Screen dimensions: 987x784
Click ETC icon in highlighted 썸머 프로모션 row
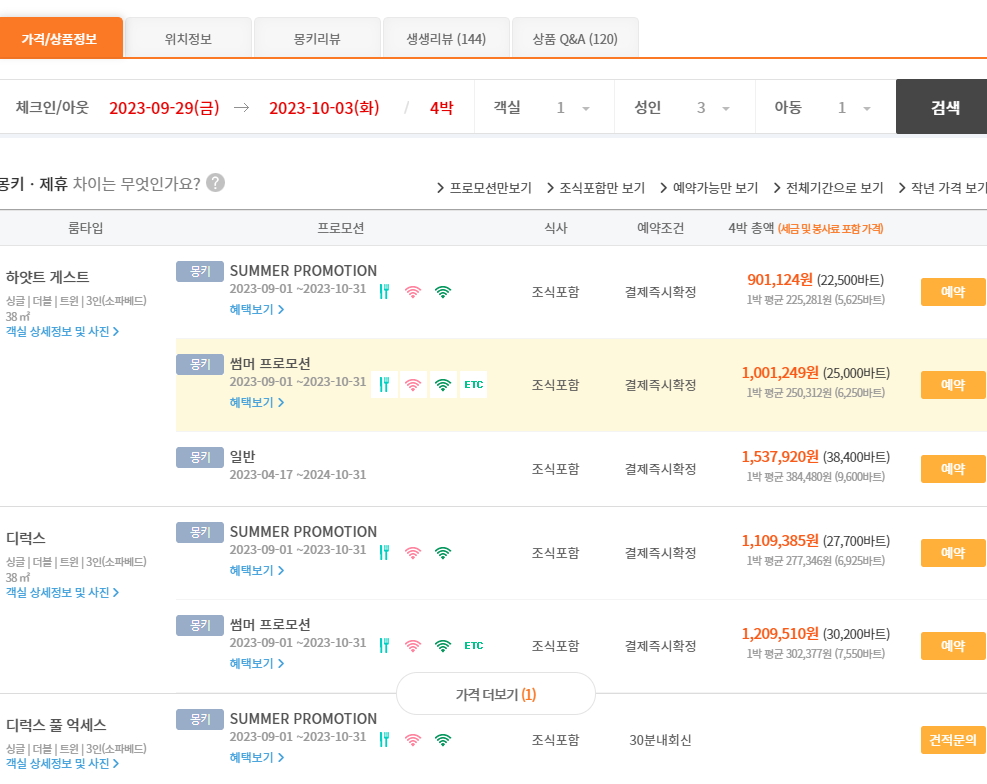(473, 384)
